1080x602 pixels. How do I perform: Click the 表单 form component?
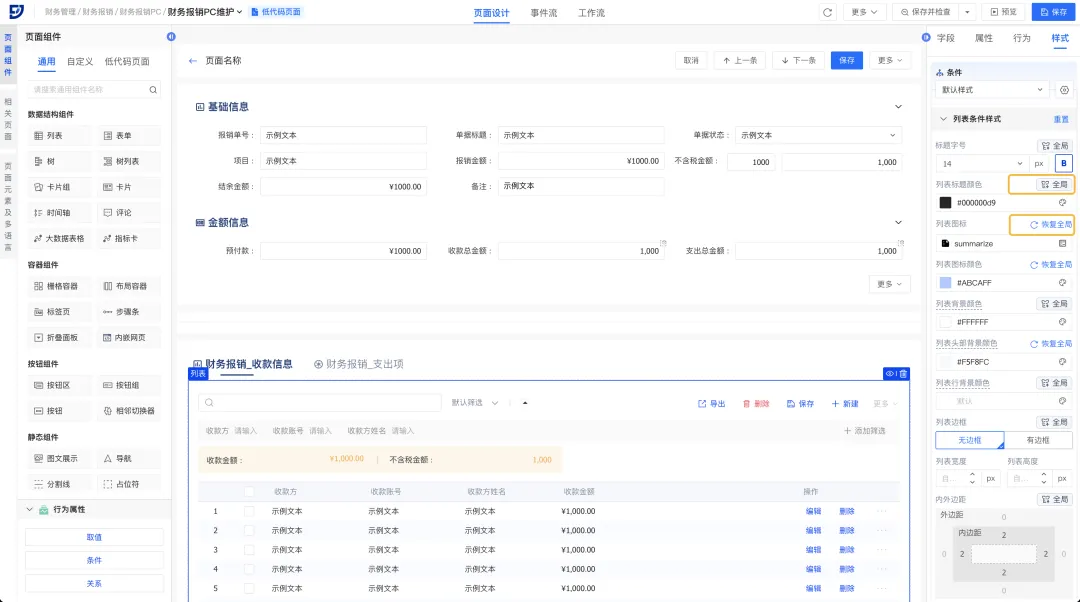(x=129, y=136)
